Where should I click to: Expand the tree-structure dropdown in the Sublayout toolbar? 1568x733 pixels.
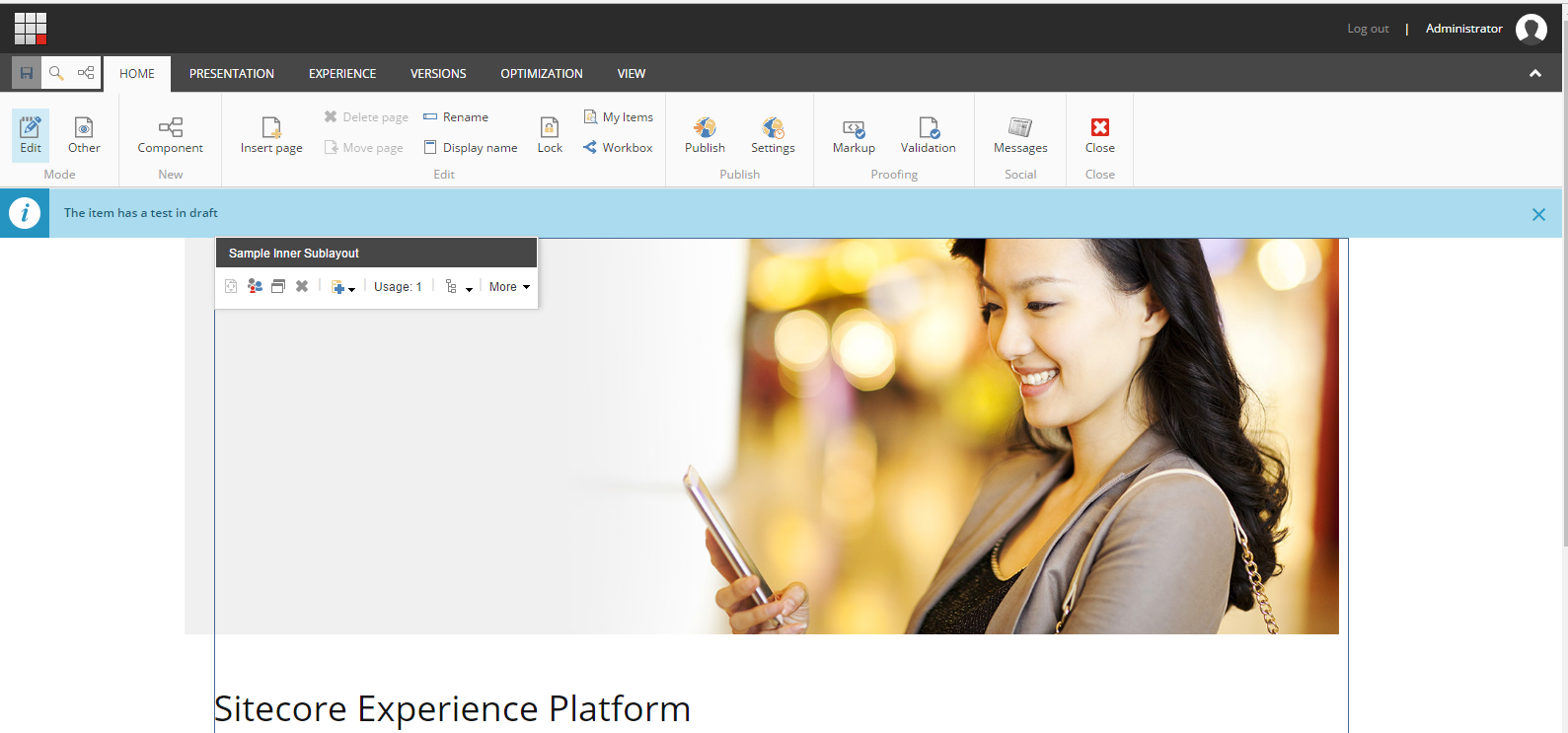pos(459,287)
